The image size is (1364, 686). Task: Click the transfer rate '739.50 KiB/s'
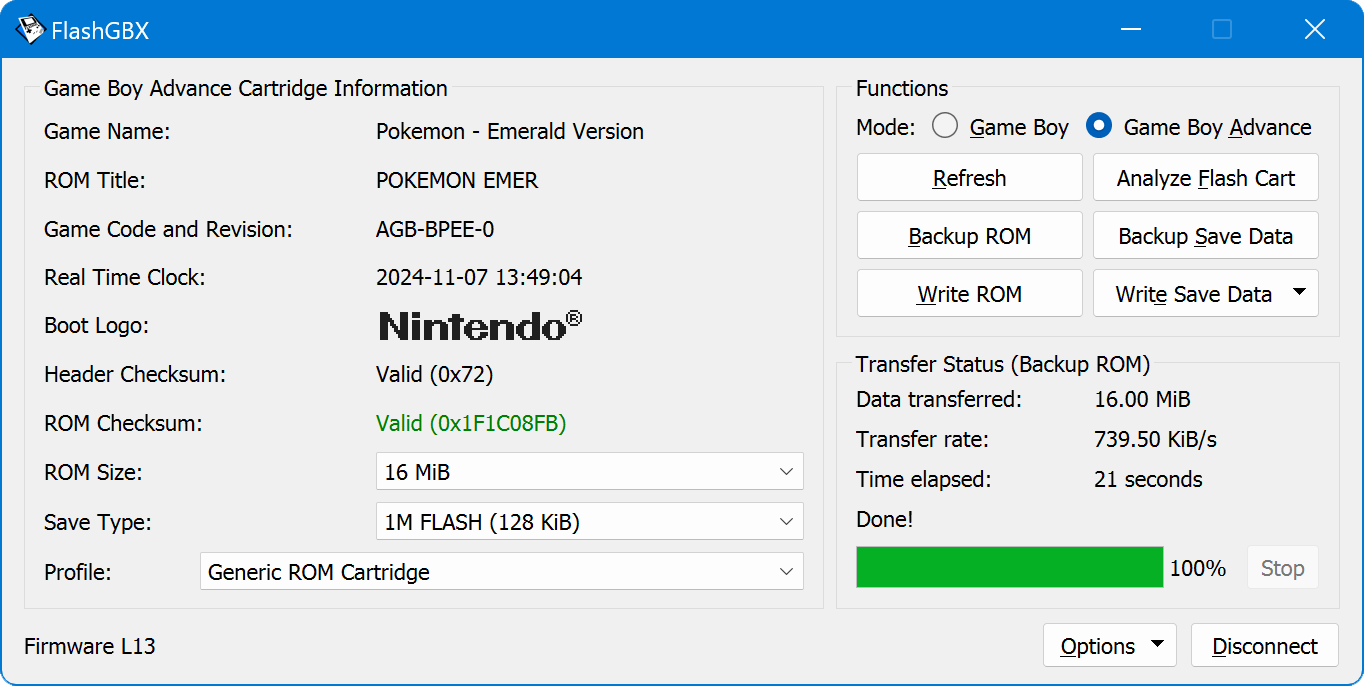point(1156,439)
